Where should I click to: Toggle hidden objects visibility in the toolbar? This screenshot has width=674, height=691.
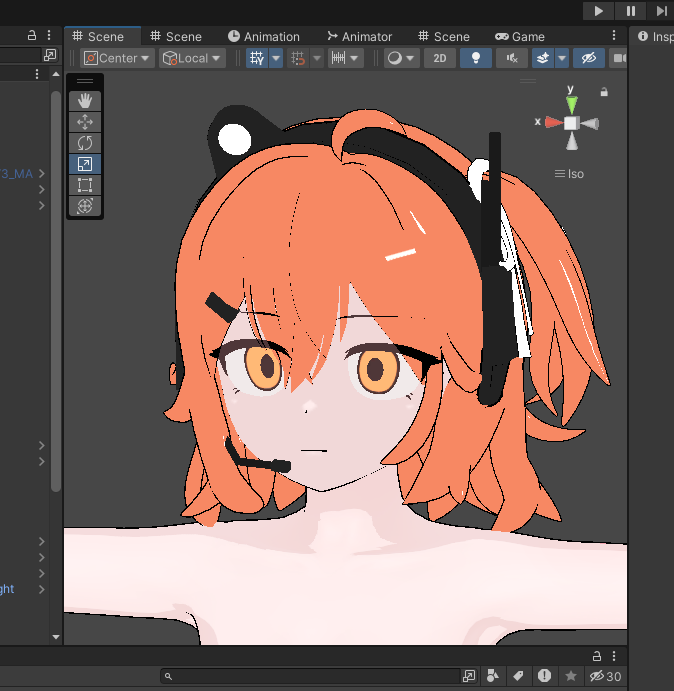[589, 58]
